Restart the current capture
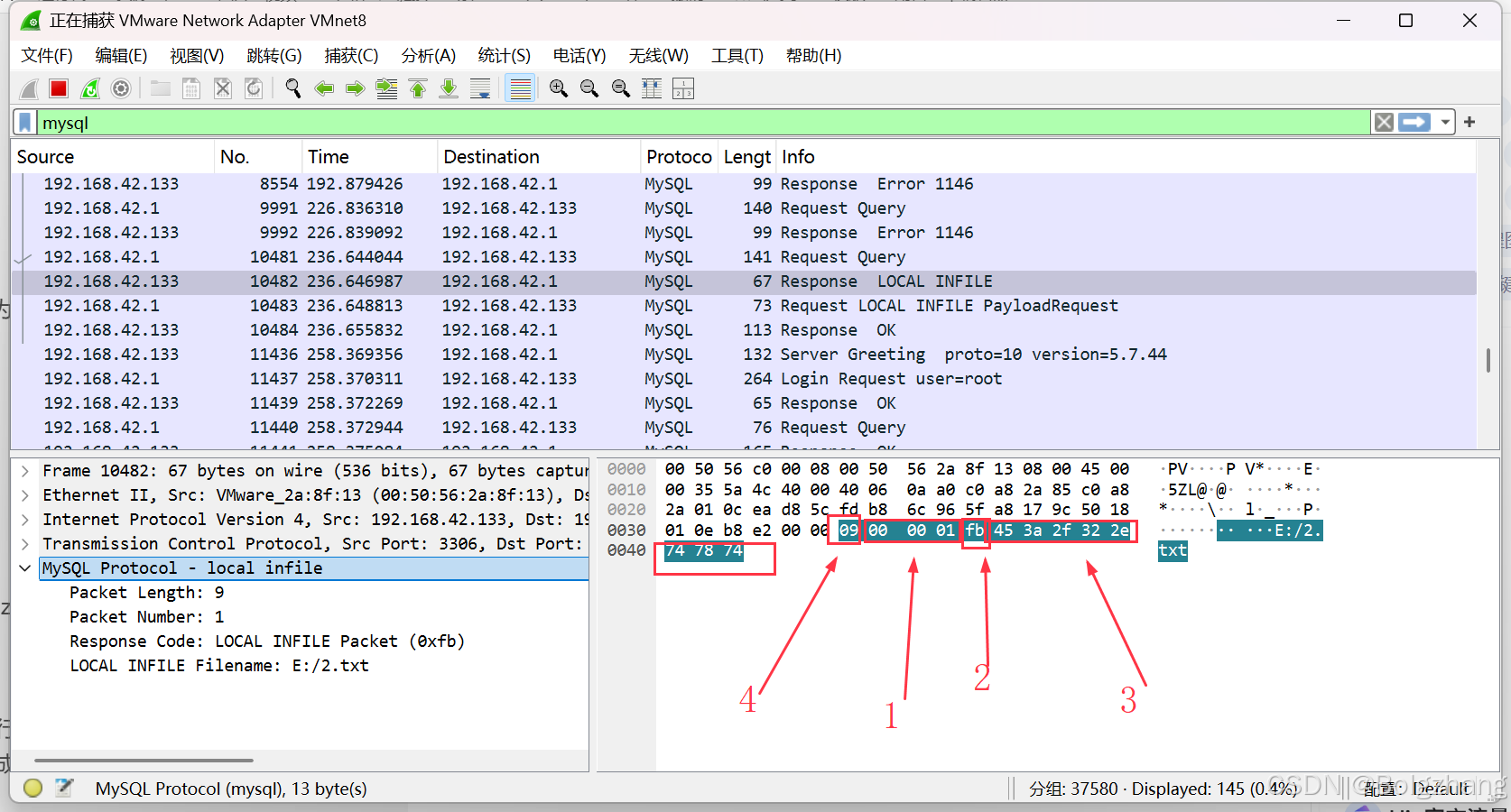Screen dimensions: 1511x812 click(x=90, y=88)
